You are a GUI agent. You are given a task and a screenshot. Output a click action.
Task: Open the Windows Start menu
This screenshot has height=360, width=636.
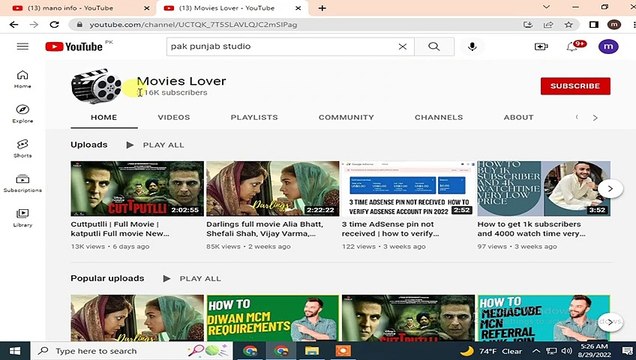point(15,351)
